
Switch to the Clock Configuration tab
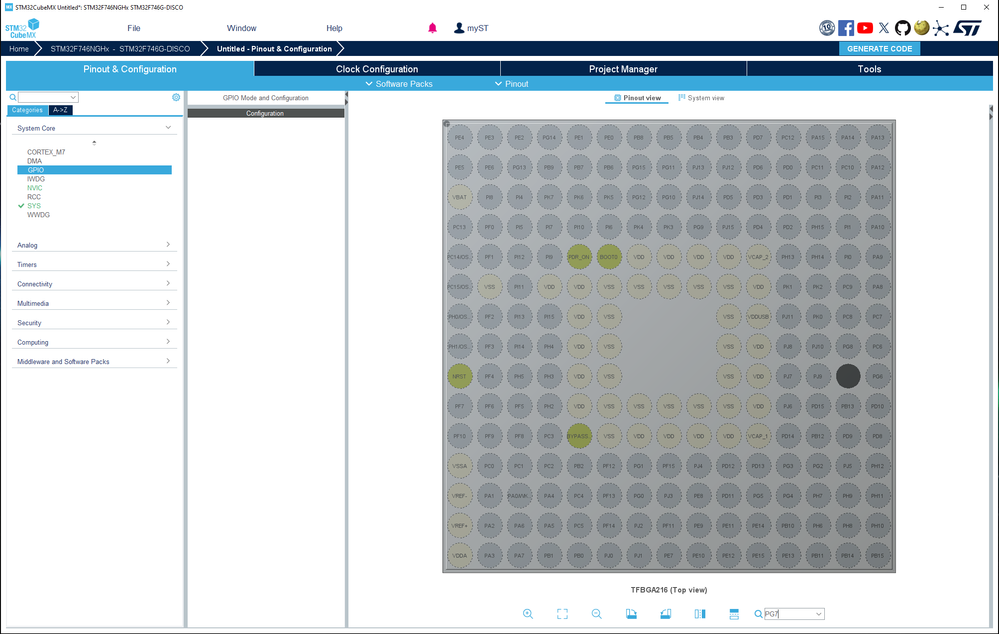click(377, 69)
